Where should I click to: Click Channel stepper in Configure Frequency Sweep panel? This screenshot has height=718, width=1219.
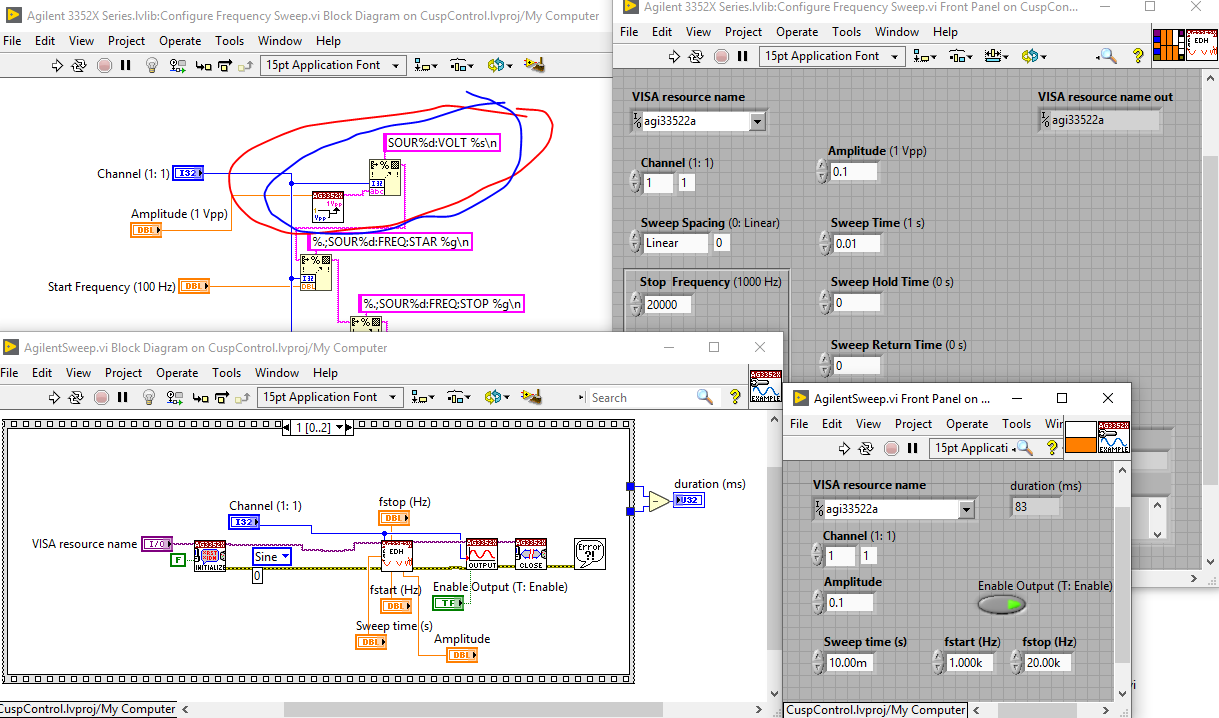[x=635, y=182]
